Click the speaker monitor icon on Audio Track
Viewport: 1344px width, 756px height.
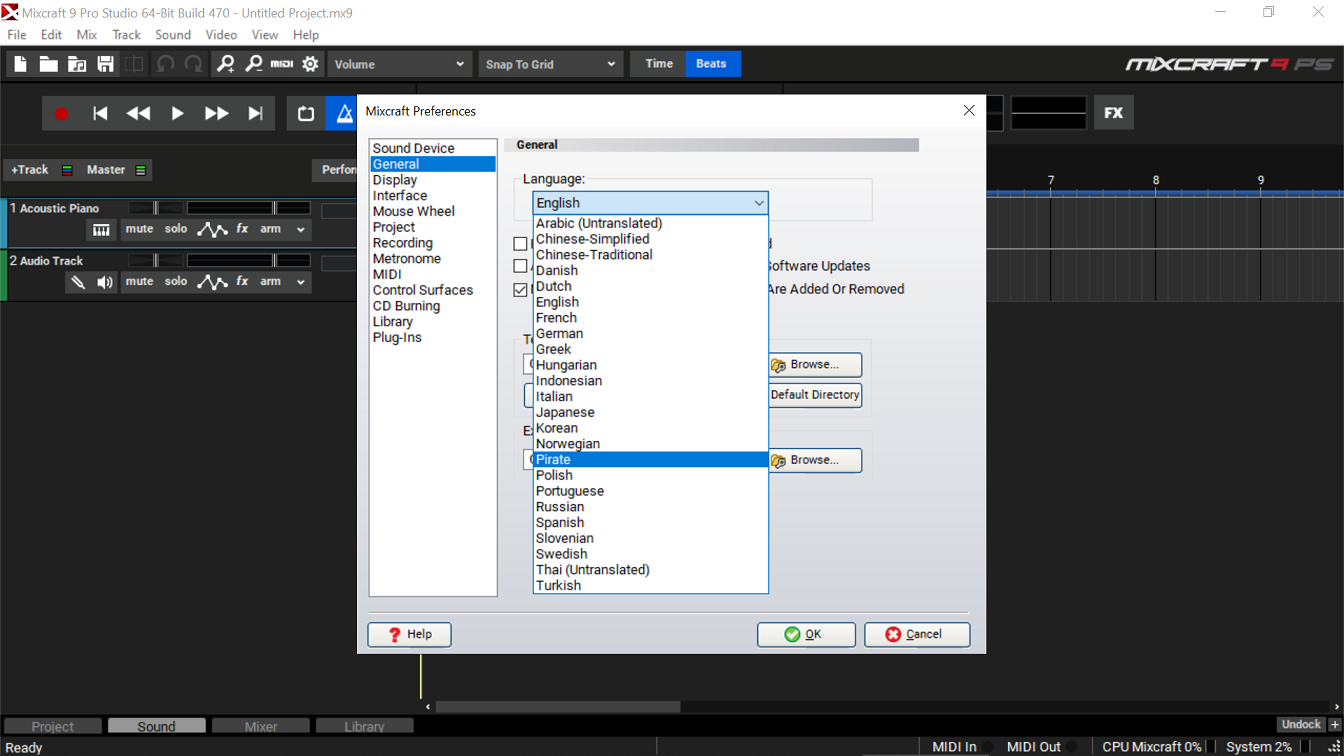tap(104, 283)
